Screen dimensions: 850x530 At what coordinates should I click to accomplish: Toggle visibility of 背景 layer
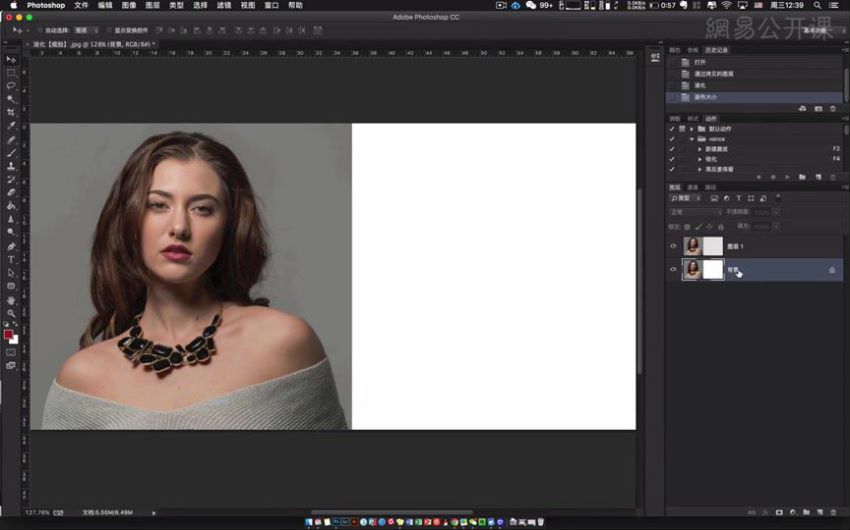[673, 269]
